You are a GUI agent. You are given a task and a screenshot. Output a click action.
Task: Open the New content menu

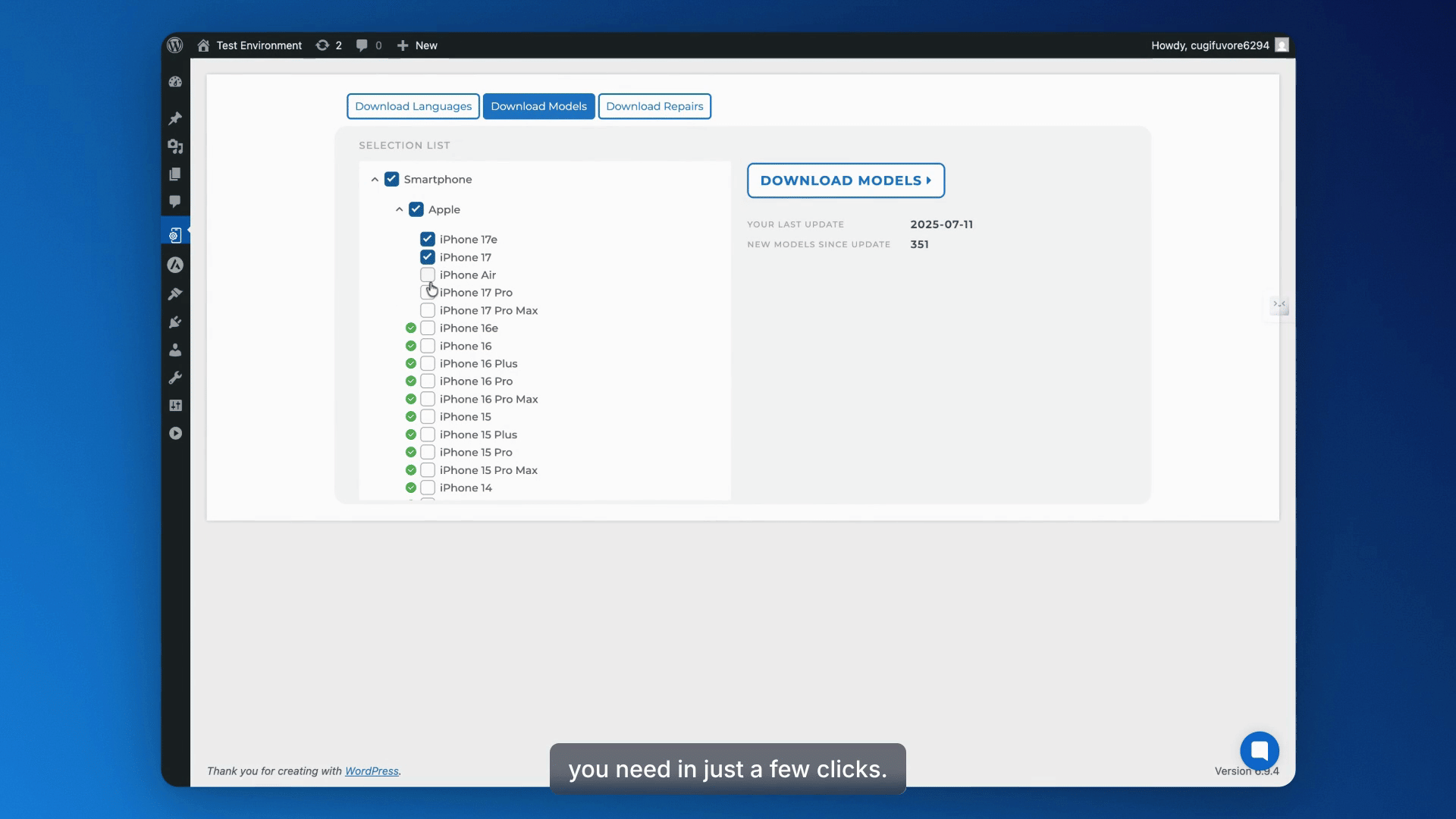pos(418,45)
